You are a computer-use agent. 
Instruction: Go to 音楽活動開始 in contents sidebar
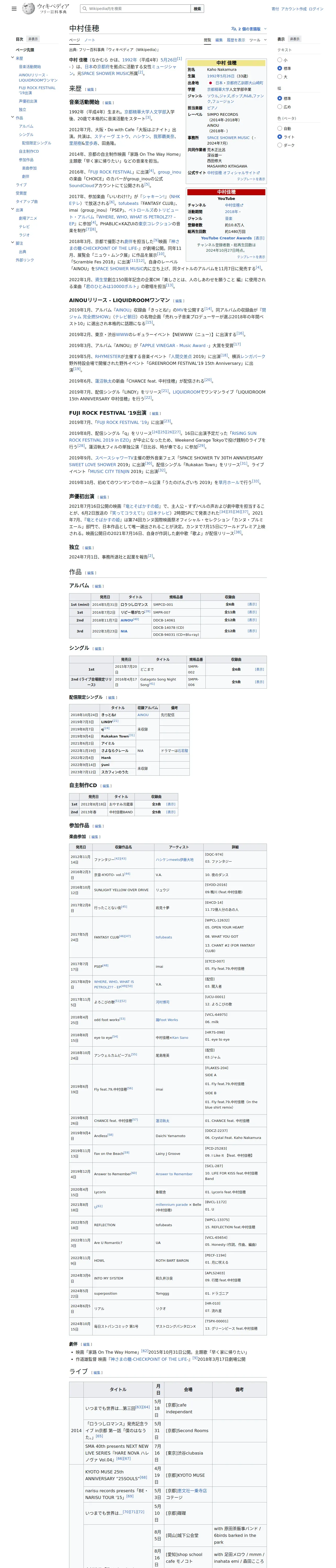point(30,67)
